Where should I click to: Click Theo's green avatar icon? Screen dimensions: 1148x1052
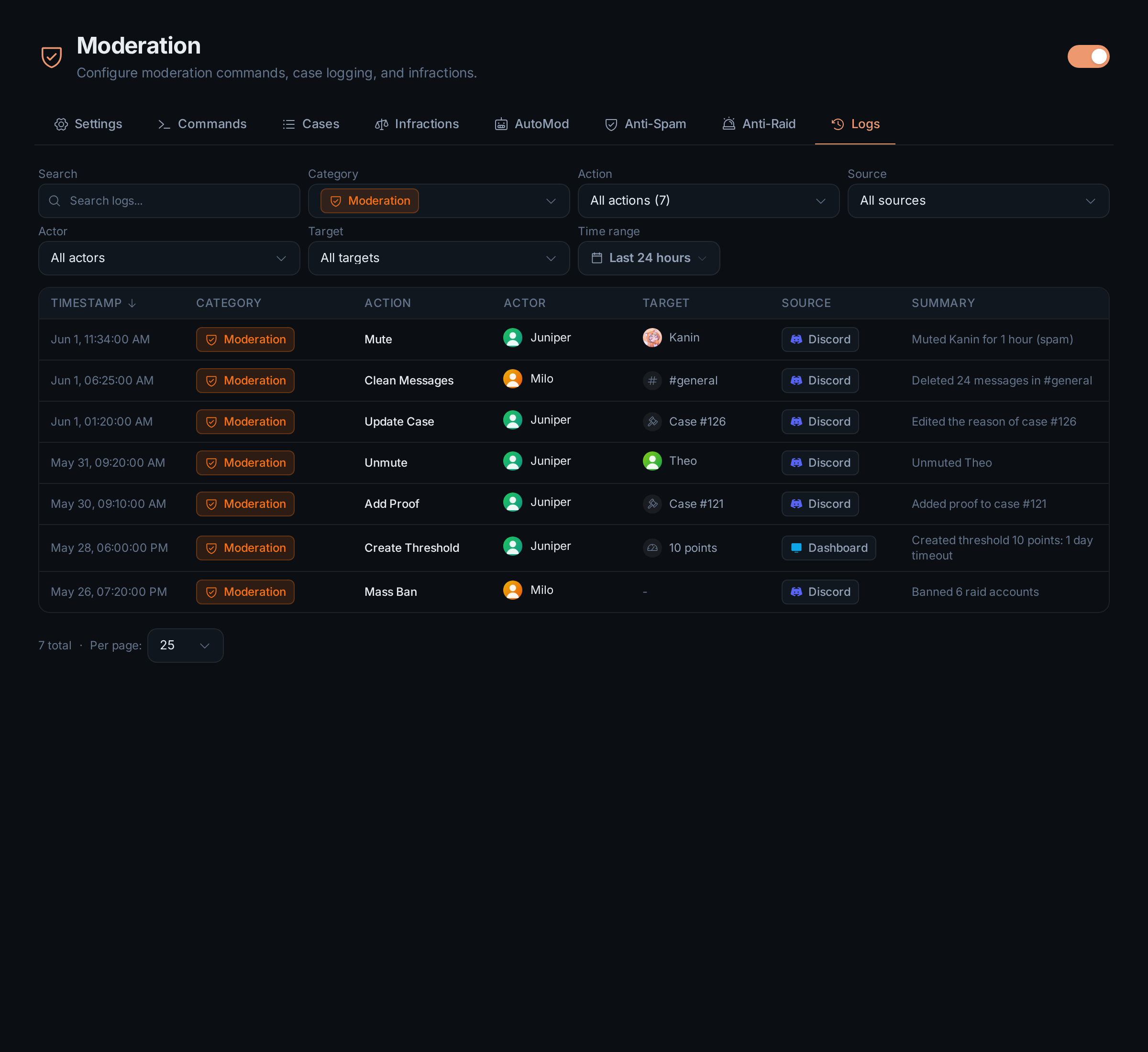652,461
